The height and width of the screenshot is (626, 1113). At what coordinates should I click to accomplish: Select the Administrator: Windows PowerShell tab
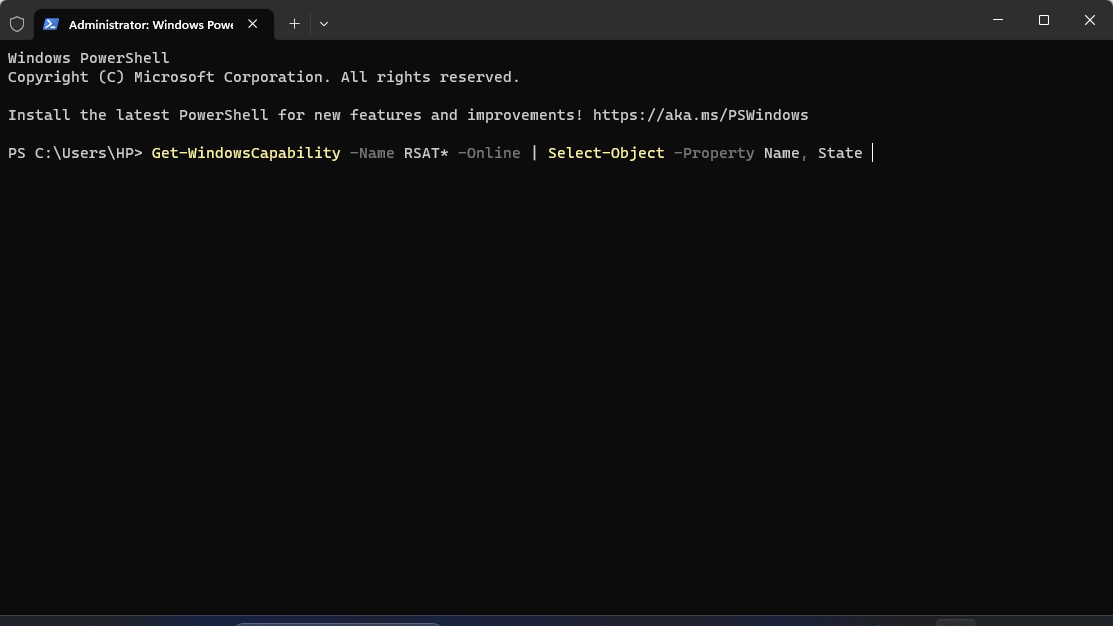(x=153, y=24)
